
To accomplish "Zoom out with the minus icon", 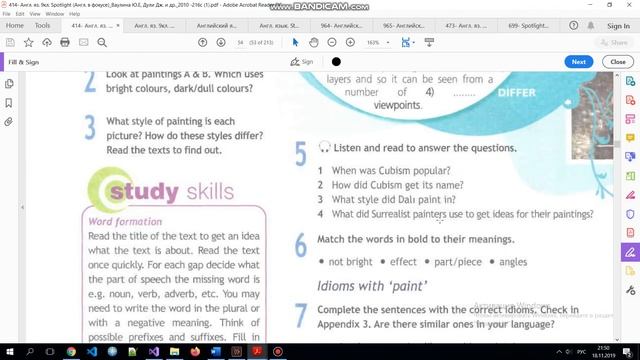I will (332, 42).
